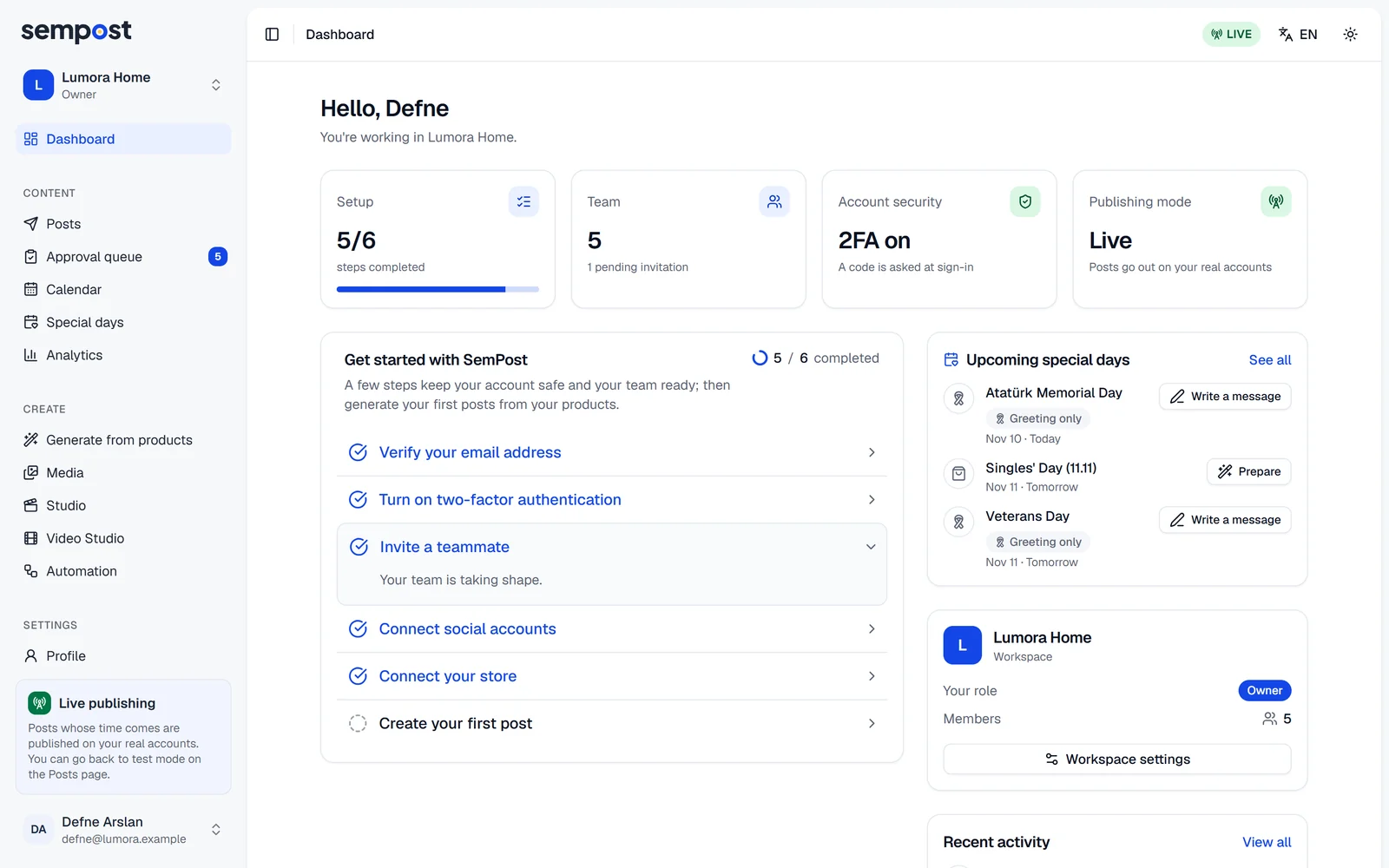The height and width of the screenshot is (868, 1389).
Task: Click the Setup progress bar
Action: click(438, 289)
